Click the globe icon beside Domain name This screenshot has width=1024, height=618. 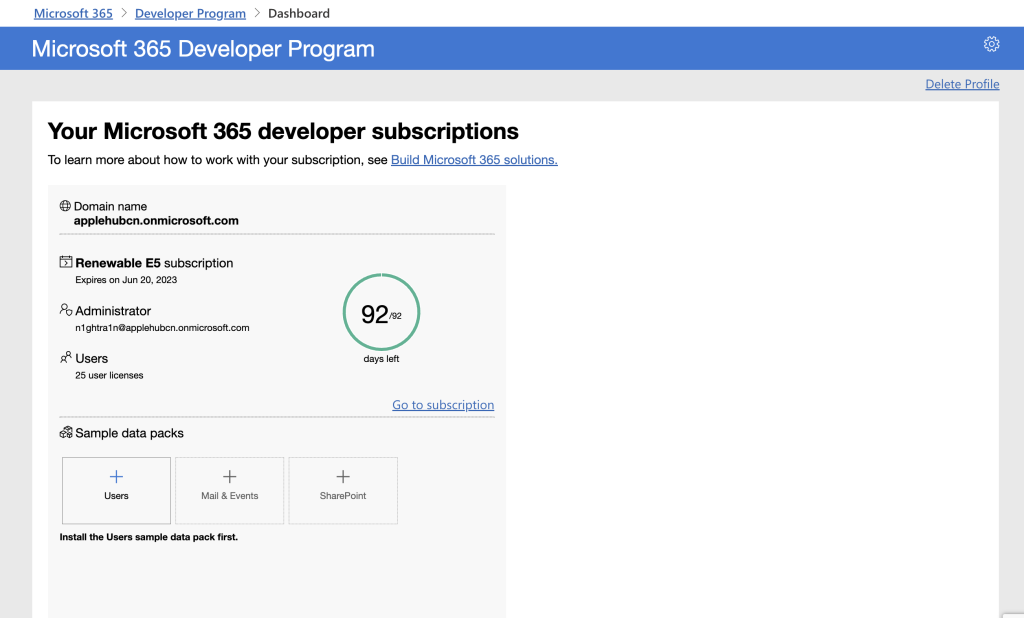65,206
